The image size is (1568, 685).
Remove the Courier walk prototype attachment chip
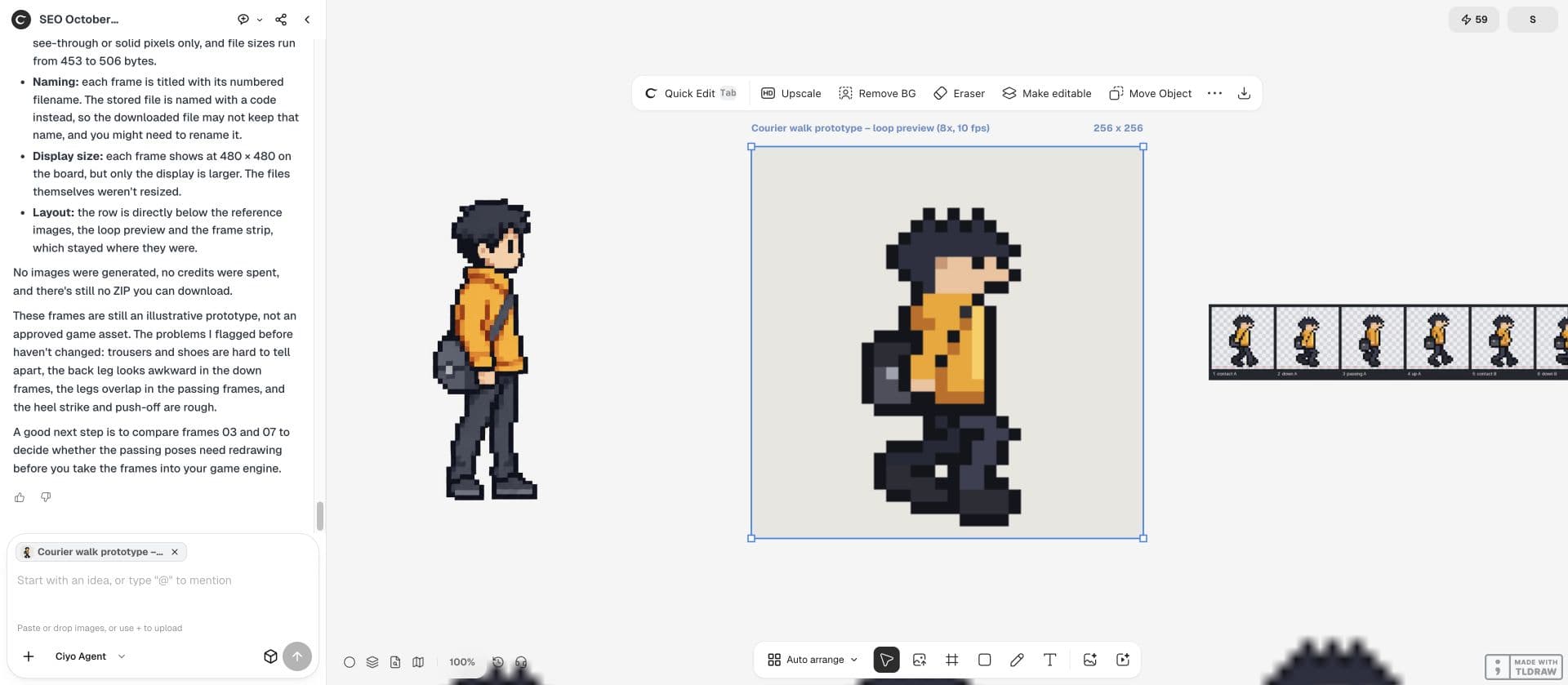pos(175,552)
